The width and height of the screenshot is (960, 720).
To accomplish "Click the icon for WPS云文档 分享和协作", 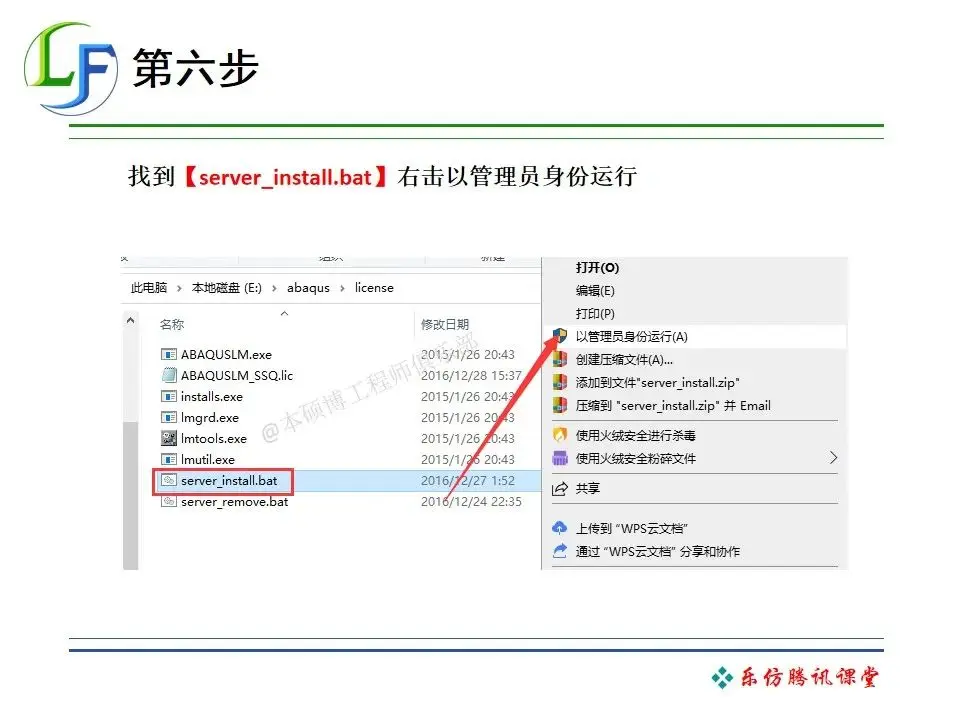I will click(x=559, y=550).
